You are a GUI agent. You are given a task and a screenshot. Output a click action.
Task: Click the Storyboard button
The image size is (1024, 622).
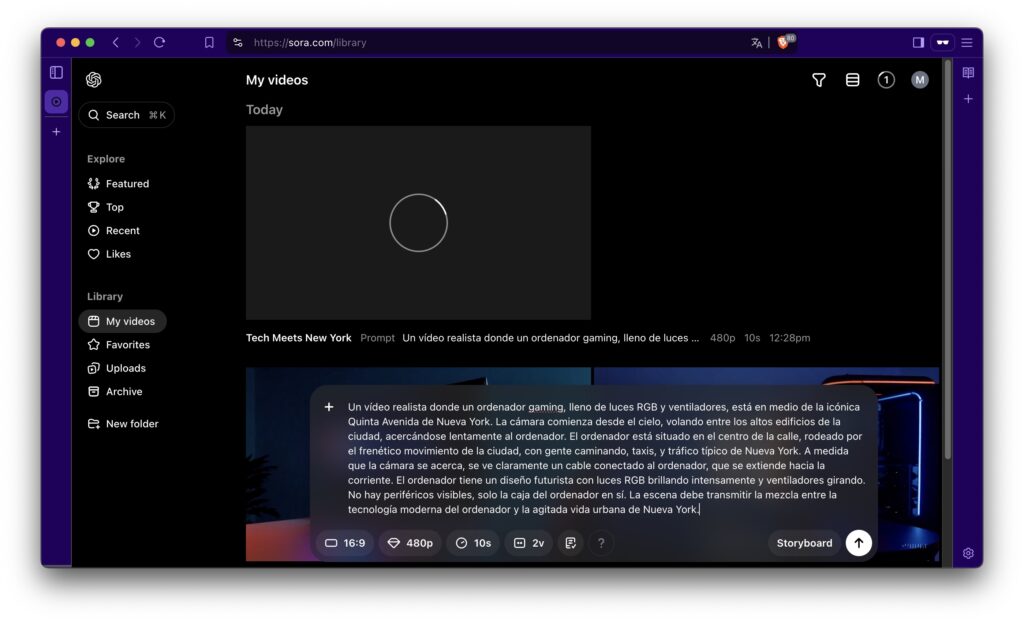[x=804, y=543]
